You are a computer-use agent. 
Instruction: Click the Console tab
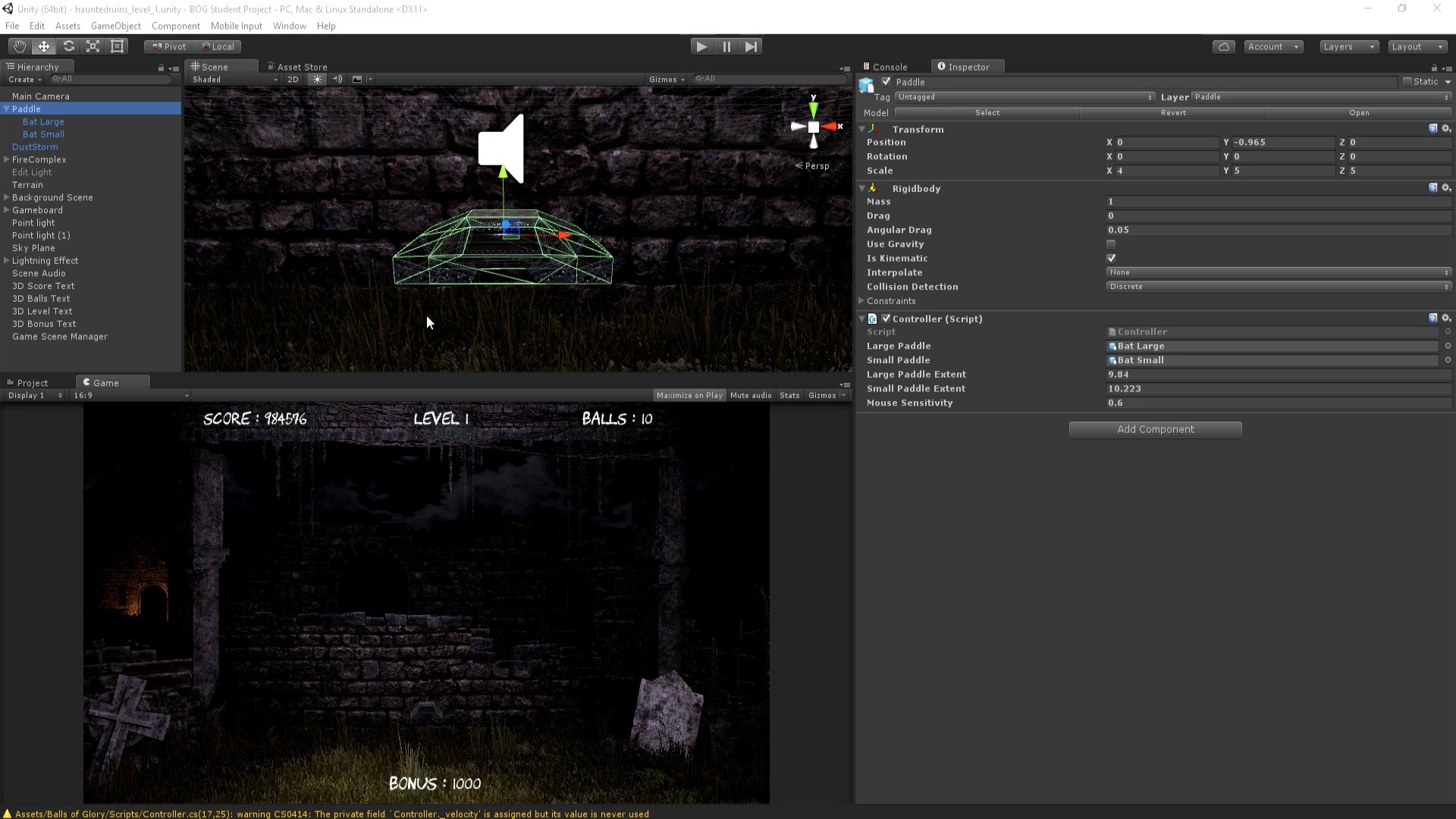(x=887, y=67)
